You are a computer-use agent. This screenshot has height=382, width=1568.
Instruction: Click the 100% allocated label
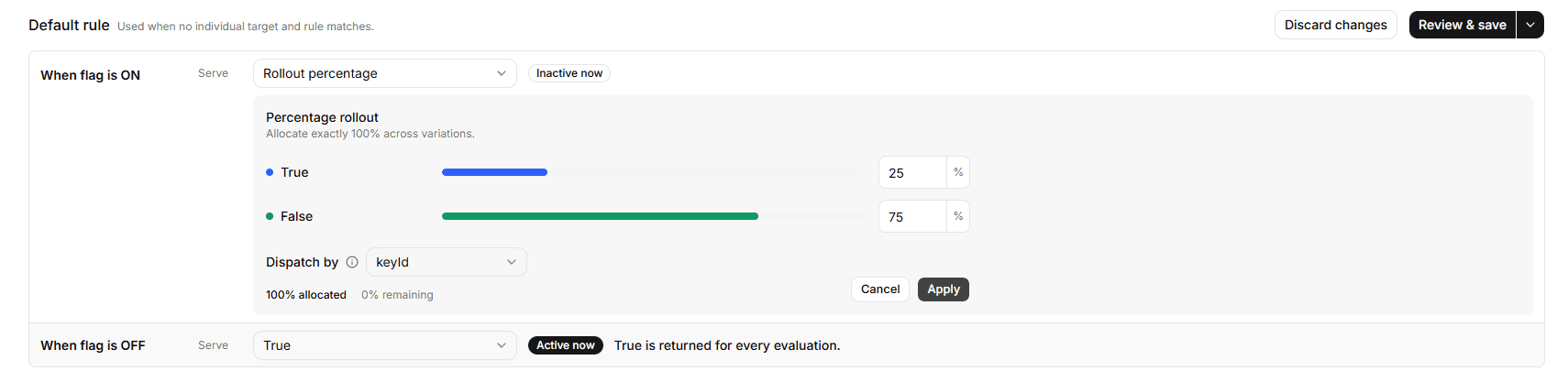pyautogui.click(x=306, y=295)
